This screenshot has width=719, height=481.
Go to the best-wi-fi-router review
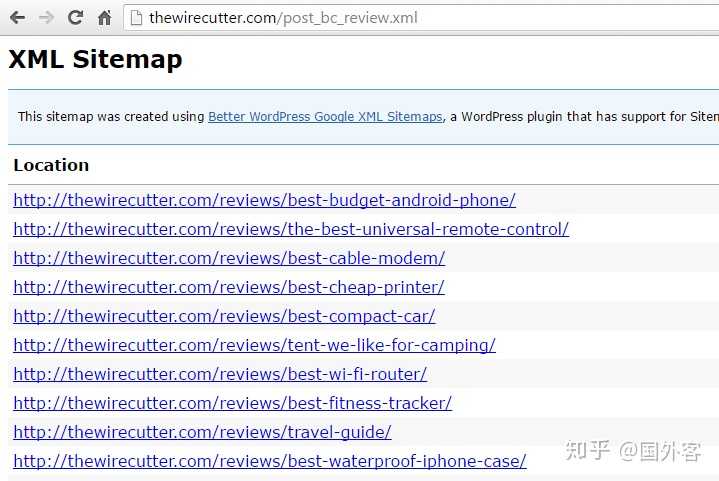[x=220, y=374]
